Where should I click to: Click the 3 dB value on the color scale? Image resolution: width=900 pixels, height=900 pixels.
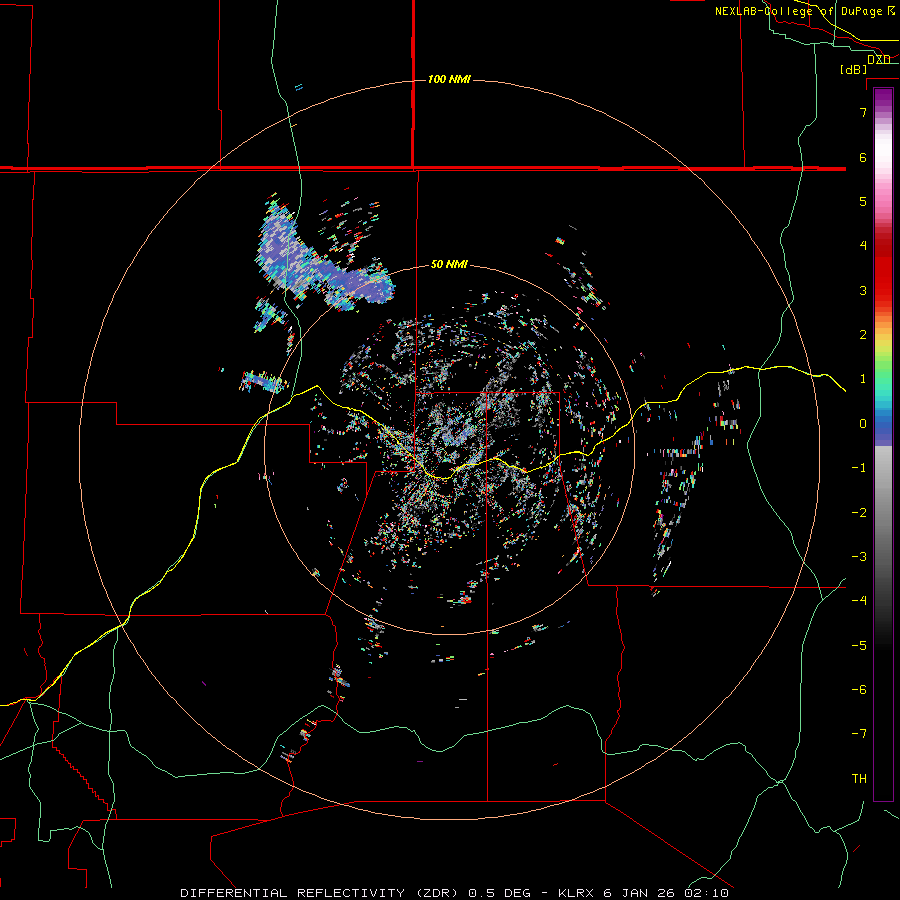863,290
